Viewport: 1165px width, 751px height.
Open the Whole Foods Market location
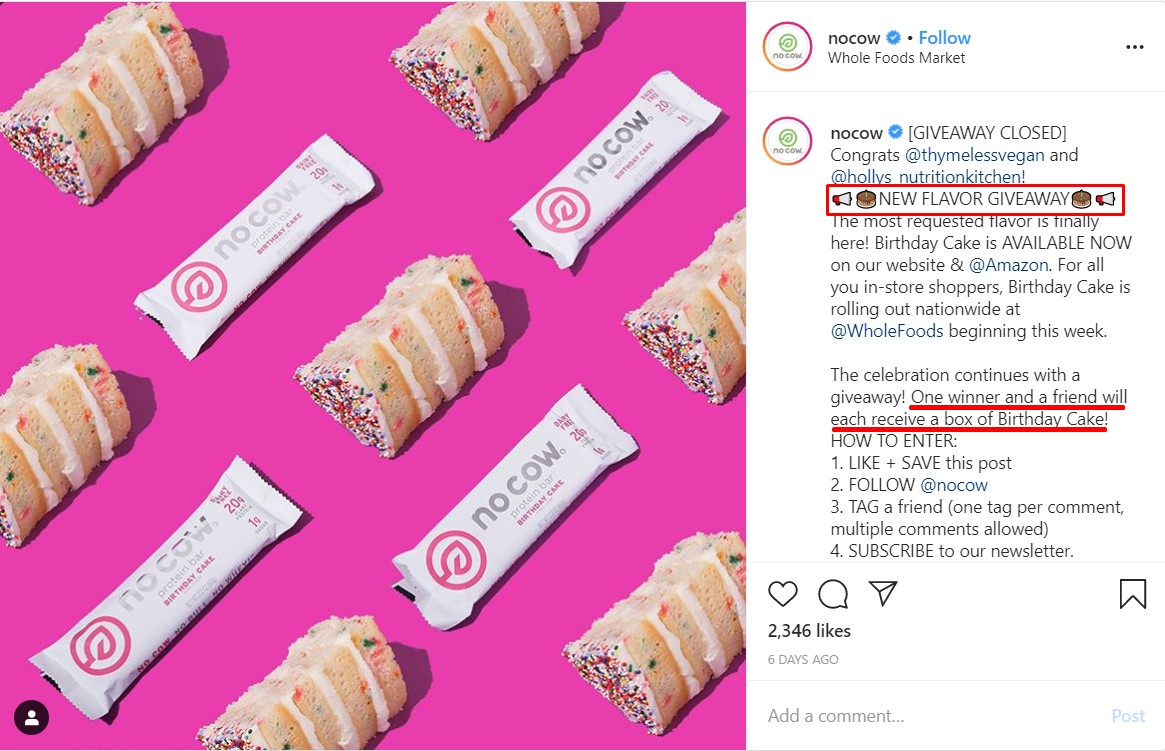pos(896,58)
